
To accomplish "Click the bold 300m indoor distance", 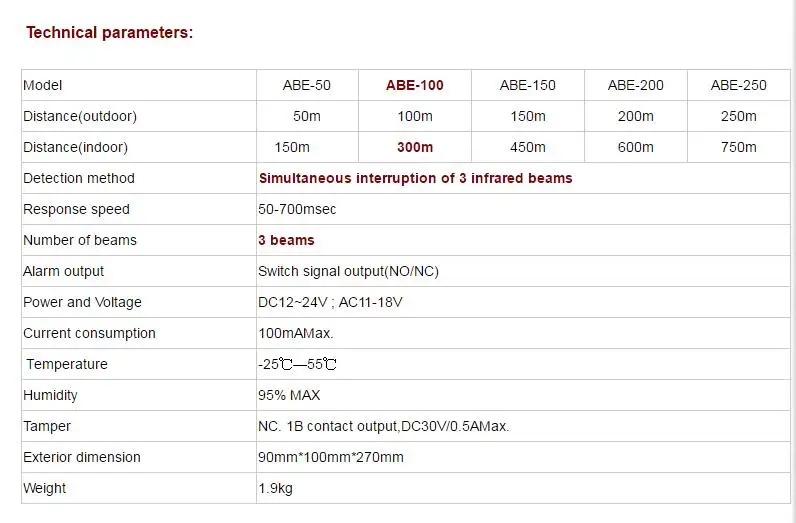I will pyautogui.click(x=415, y=147).
